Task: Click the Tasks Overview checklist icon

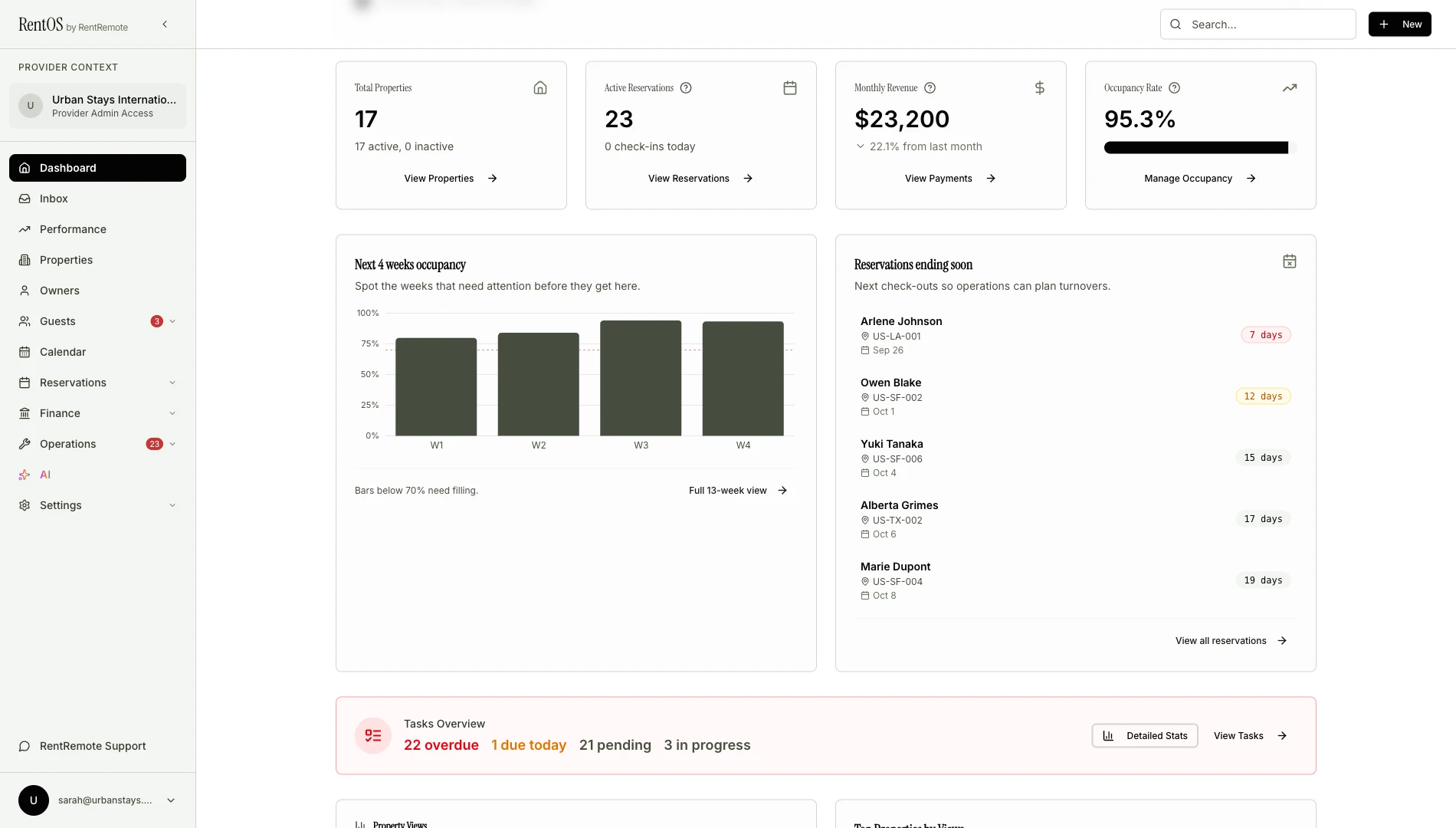Action: tap(373, 736)
